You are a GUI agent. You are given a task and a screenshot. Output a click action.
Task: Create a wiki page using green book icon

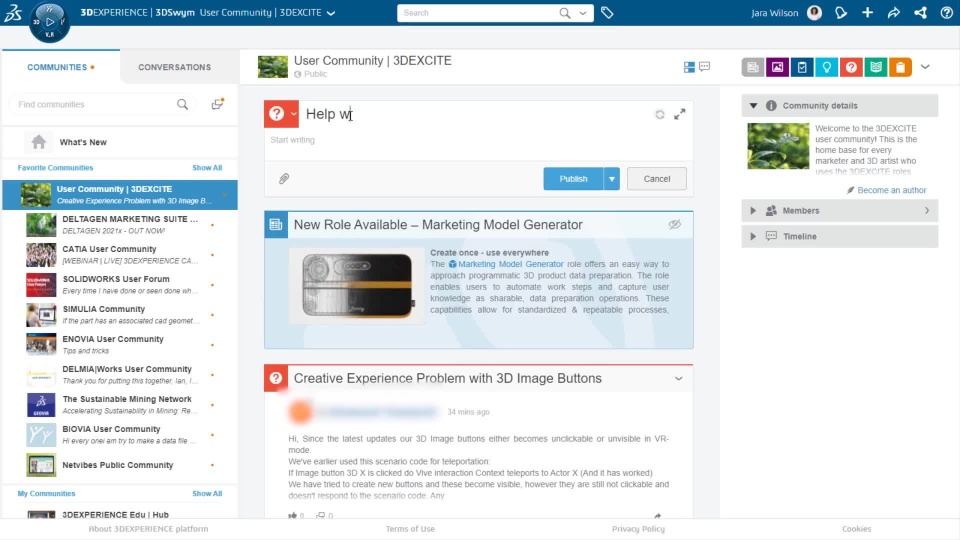(876, 67)
